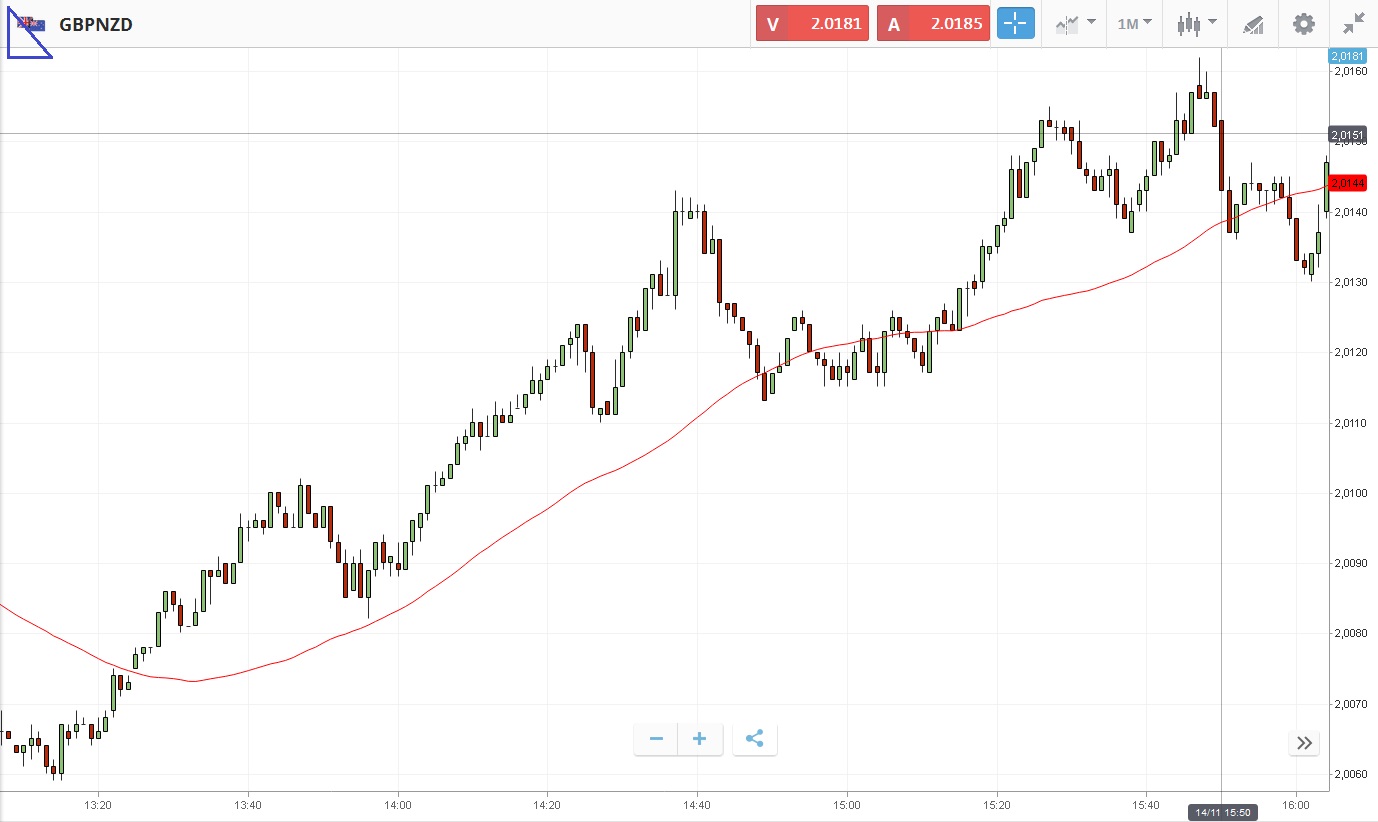This screenshot has width=1378, height=822.
Task: Click the GBPNZD flag icon
Action: (x=33, y=23)
